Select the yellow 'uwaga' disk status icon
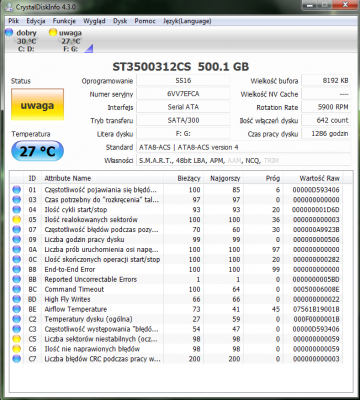The image size is (360, 400). point(52,32)
